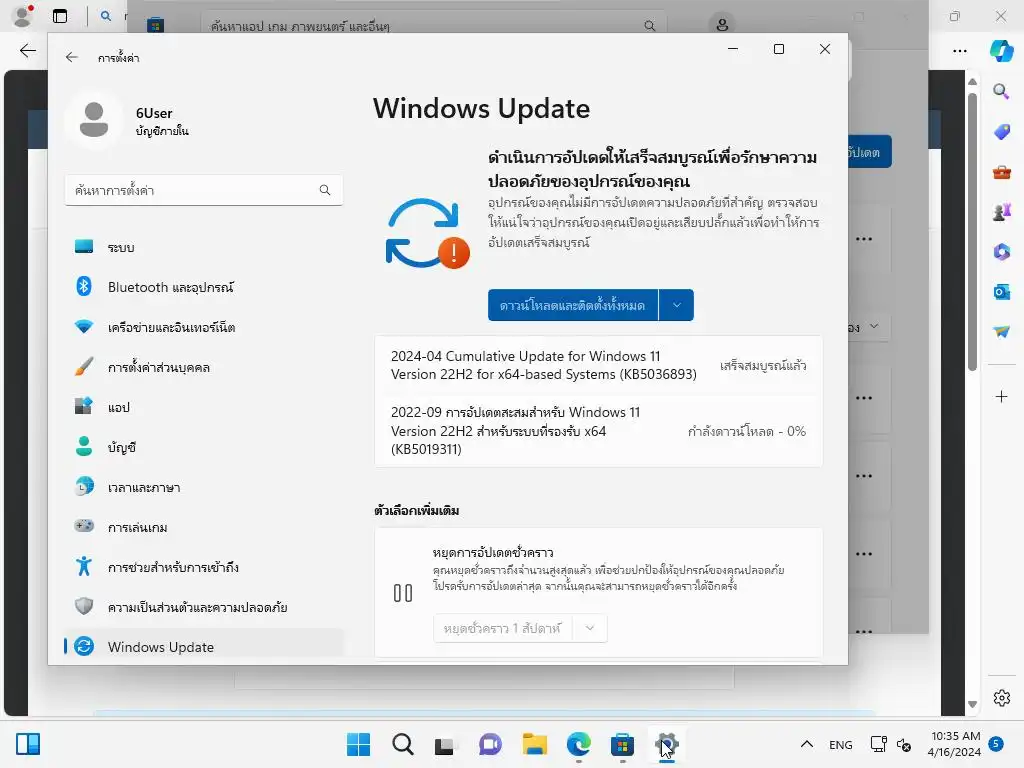
Task: Open หยุดชั่วคราว 1 สัปดาห์ pause button
Action: pos(502,628)
